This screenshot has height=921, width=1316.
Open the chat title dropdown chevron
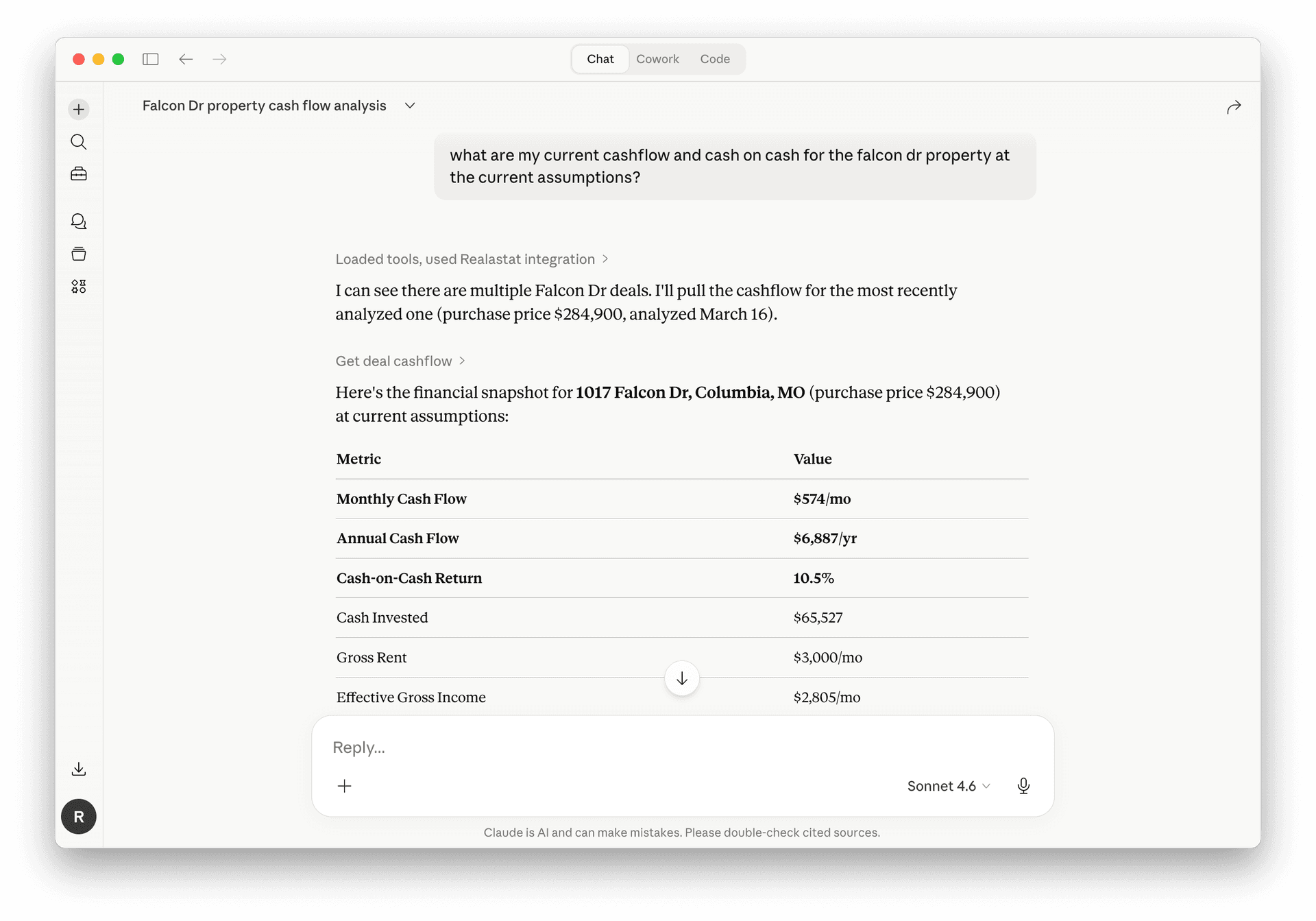410,106
